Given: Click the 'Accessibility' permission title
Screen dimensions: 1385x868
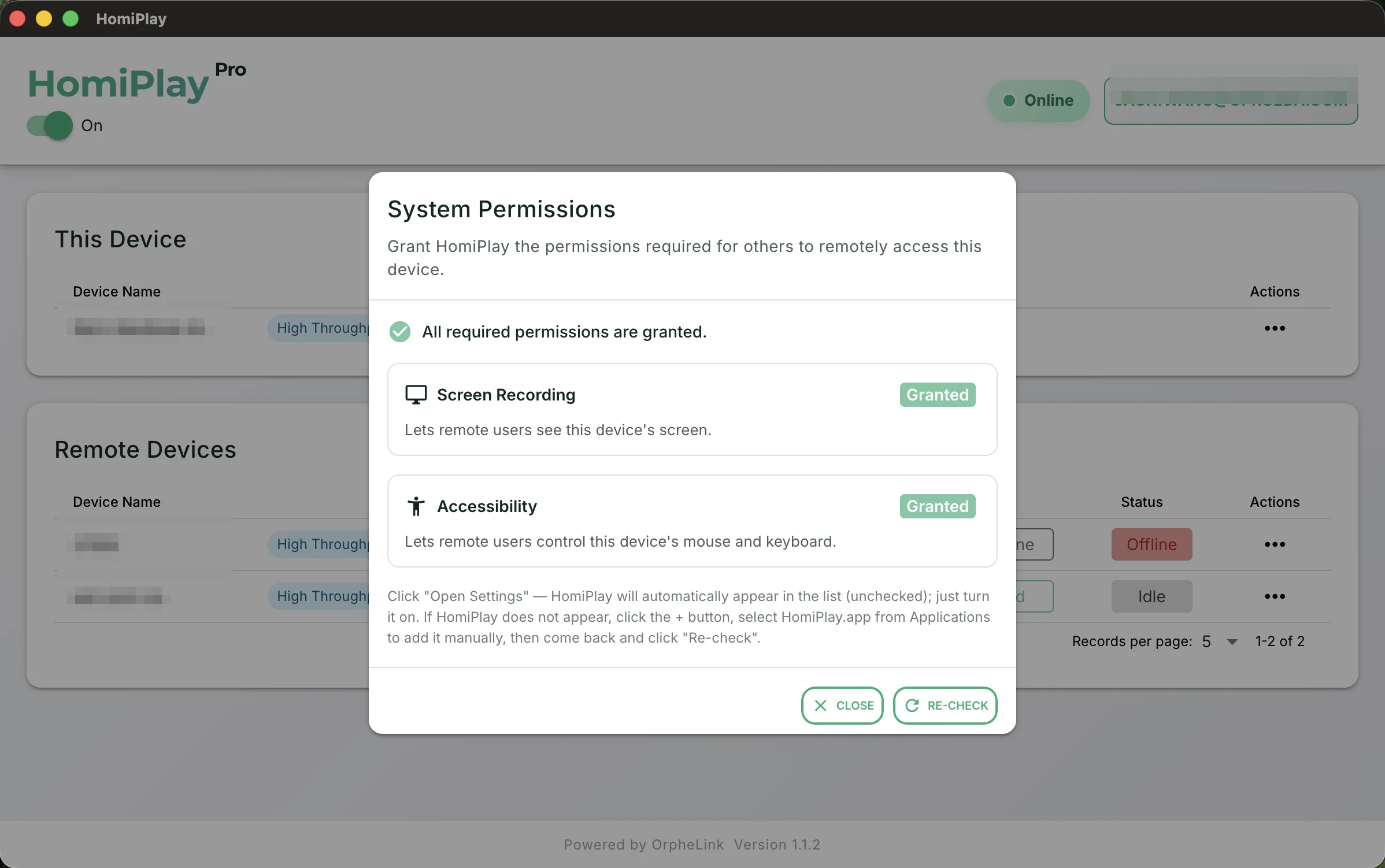Looking at the screenshot, I should click(x=487, y=506).
